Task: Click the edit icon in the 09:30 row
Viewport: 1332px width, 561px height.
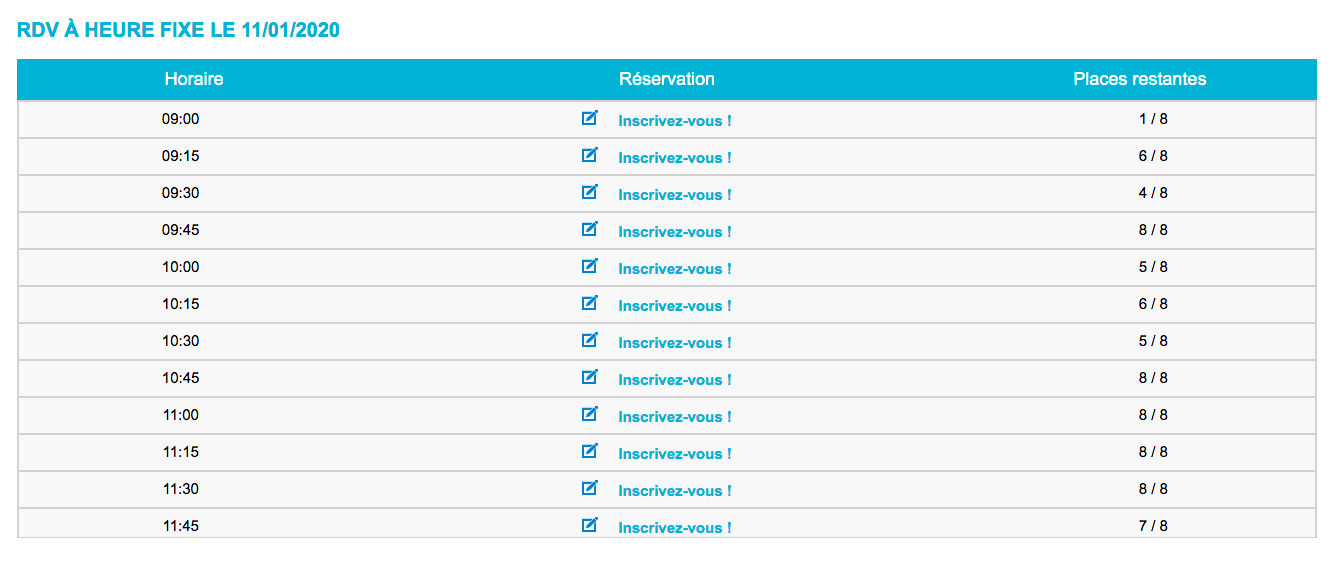Action: [x=590, y=192]
